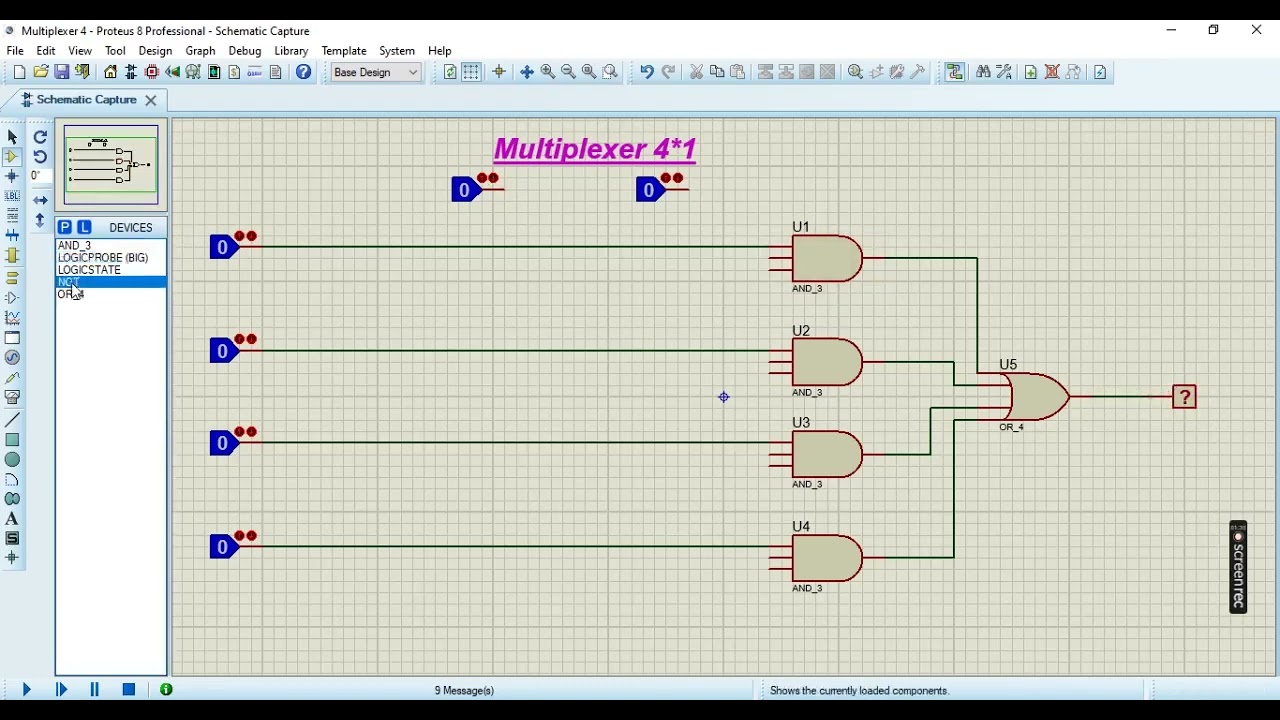Open the Debug menu
Screen dimensions: 1280x720
coord(245,51)
